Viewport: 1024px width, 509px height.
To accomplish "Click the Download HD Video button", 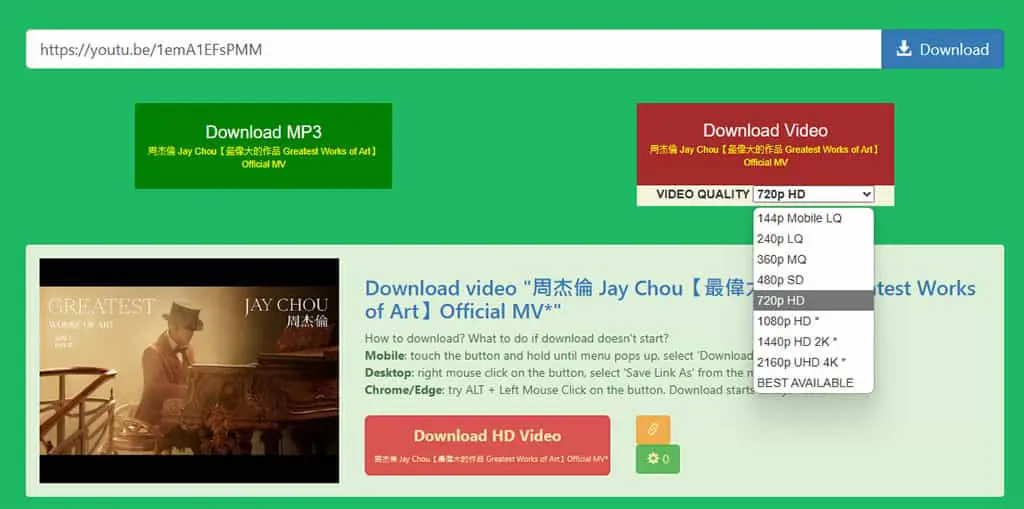I will pyautogui.click(x=488, y=445).
